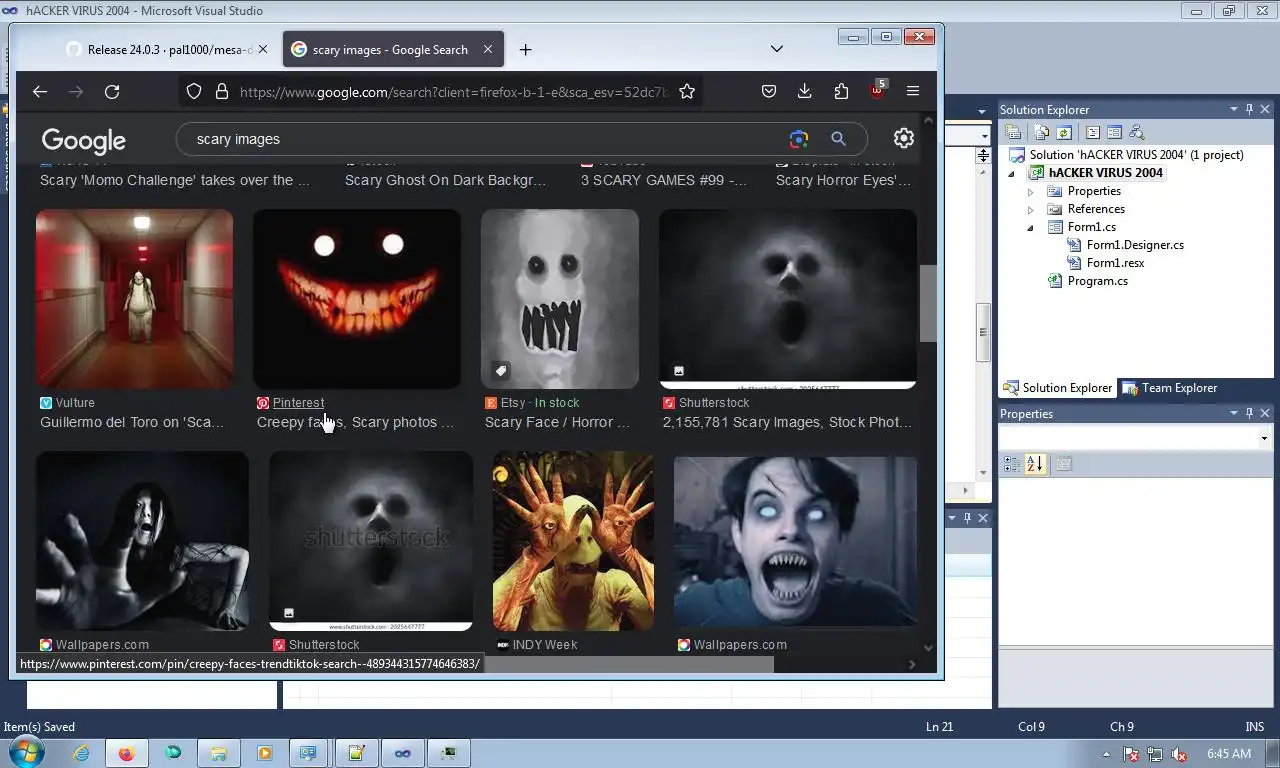Select the scary images Google Search tab
The height and width of the screenshot is (768, 1280).
(x=392, y=50)
